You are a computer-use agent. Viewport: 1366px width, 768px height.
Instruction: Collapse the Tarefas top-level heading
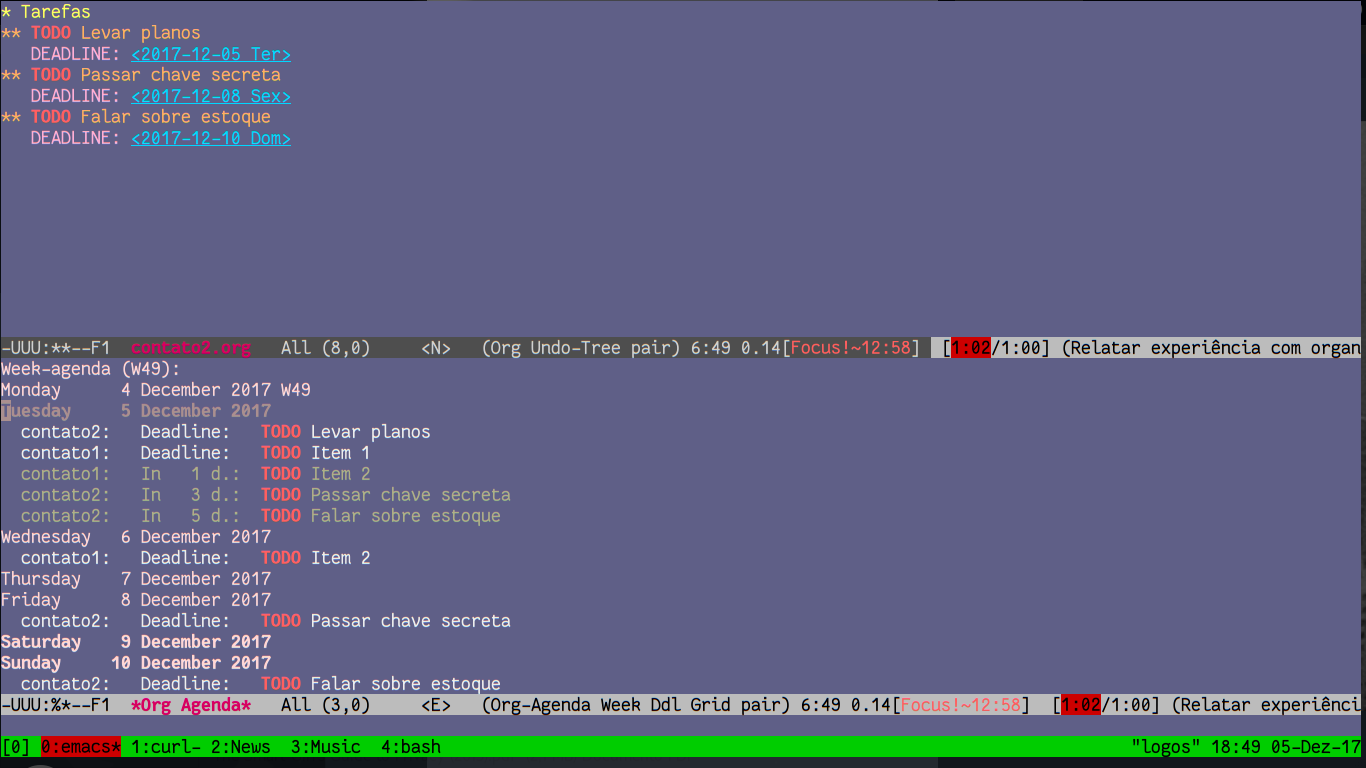coord(46,12)
